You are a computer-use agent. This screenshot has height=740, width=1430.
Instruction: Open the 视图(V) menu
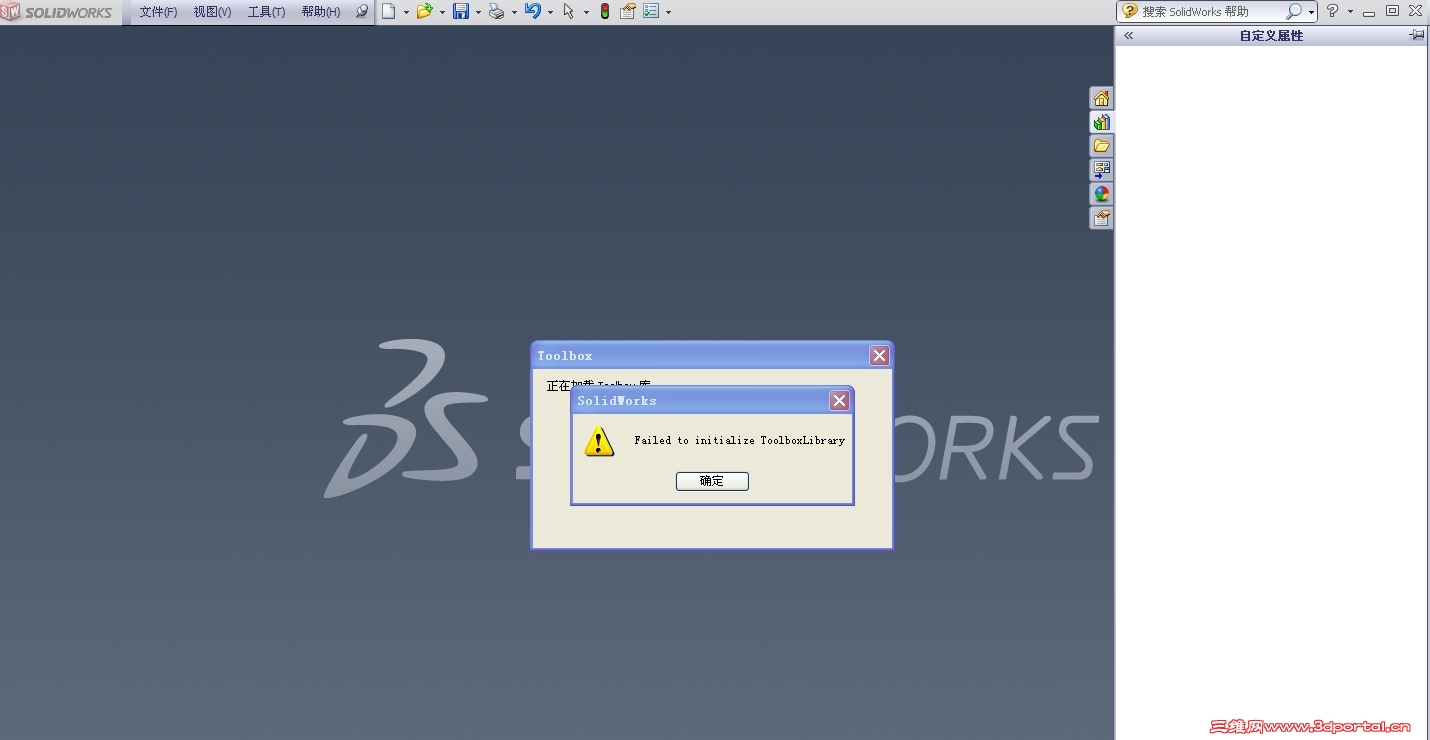point(212,12)
